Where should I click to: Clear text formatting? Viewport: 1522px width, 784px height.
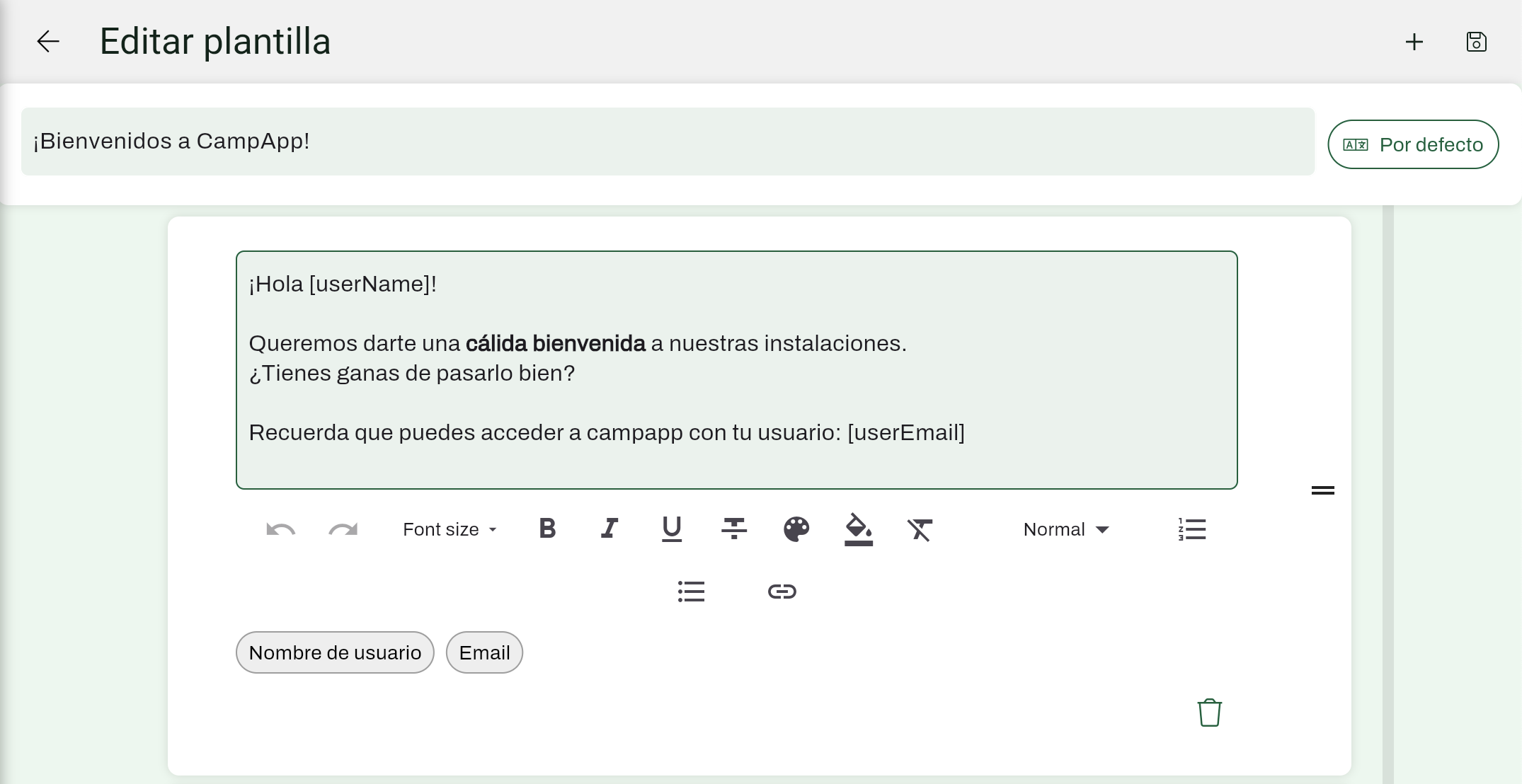tap(920, 529)
